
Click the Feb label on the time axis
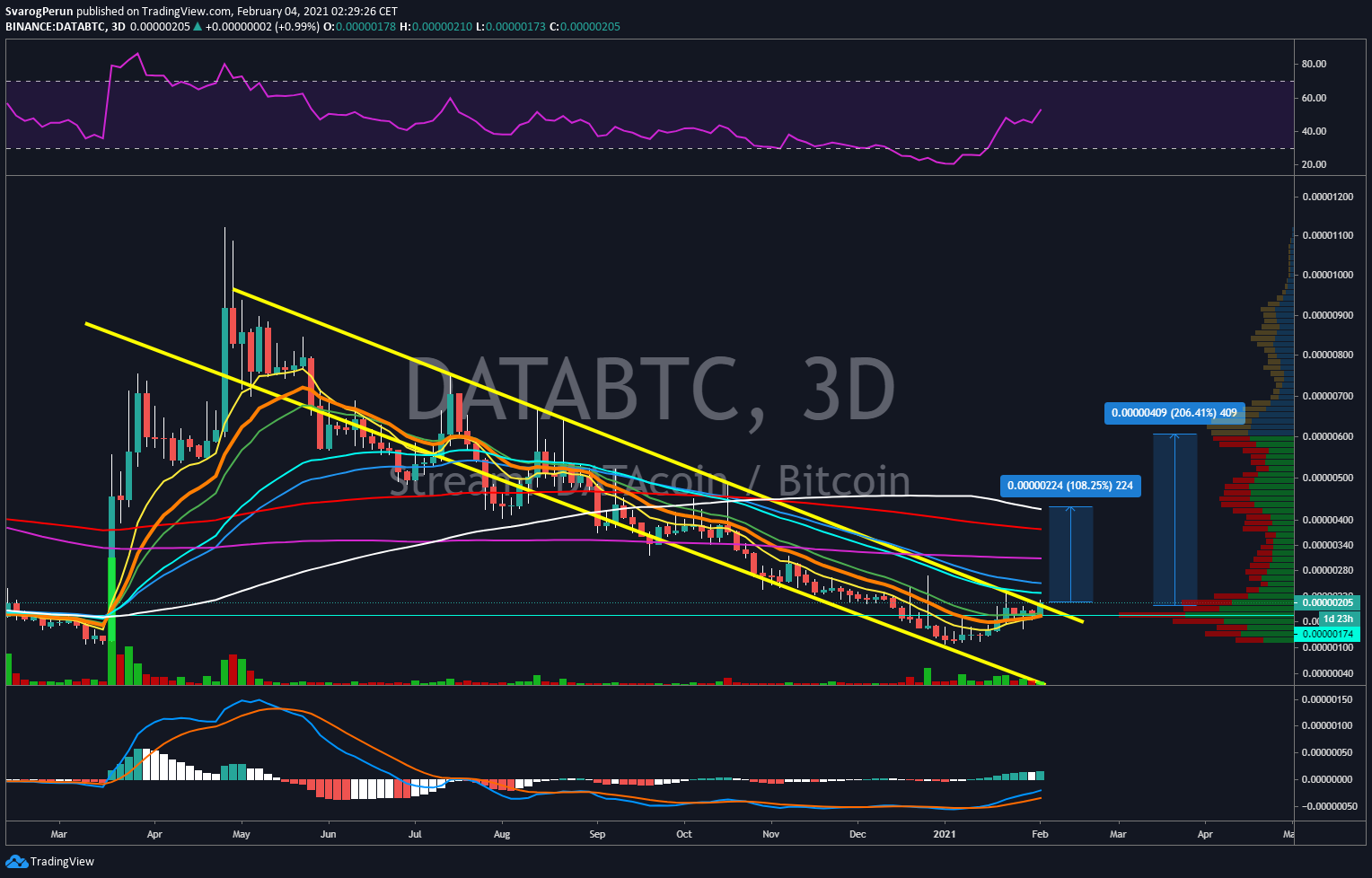pyautogui.click(x=1040, y=834)
